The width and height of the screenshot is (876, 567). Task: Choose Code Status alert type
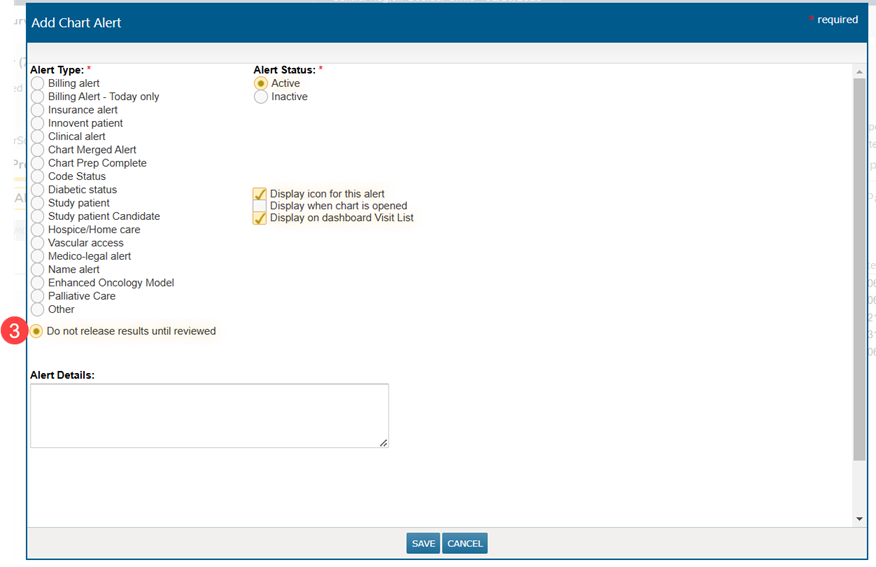click(38, 177)
